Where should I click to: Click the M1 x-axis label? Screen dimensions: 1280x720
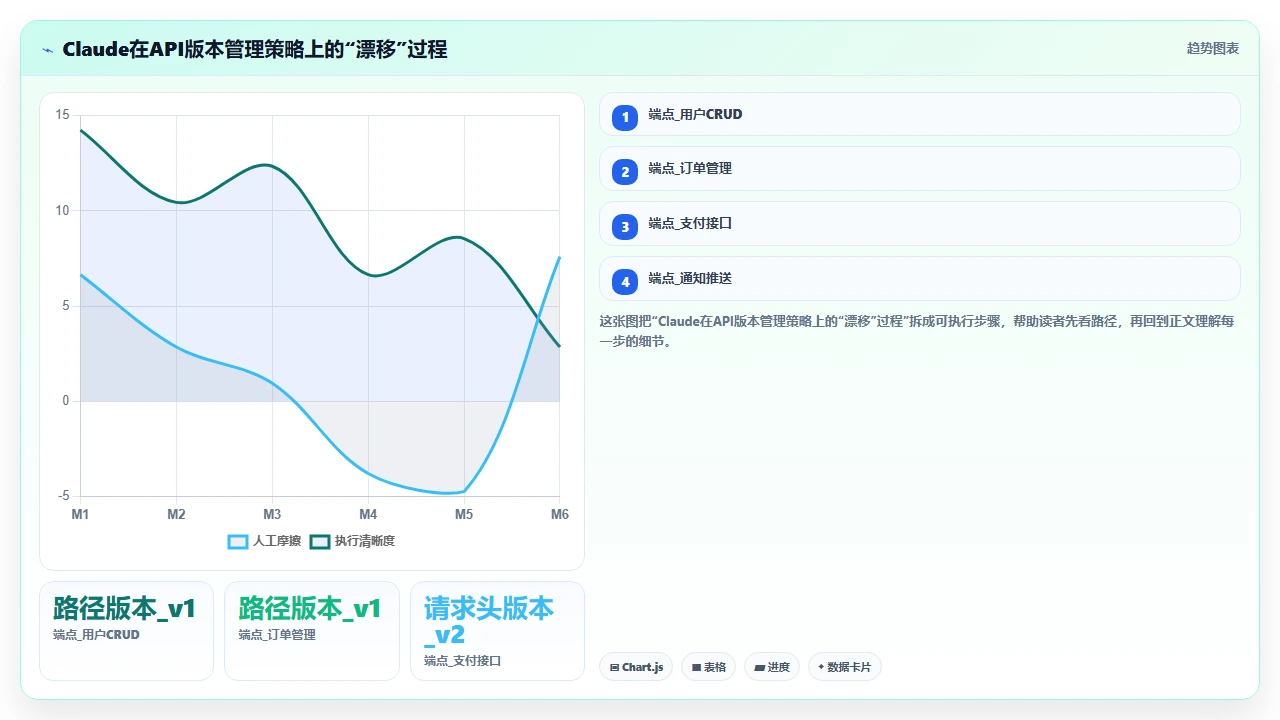[x=80, y=514]
